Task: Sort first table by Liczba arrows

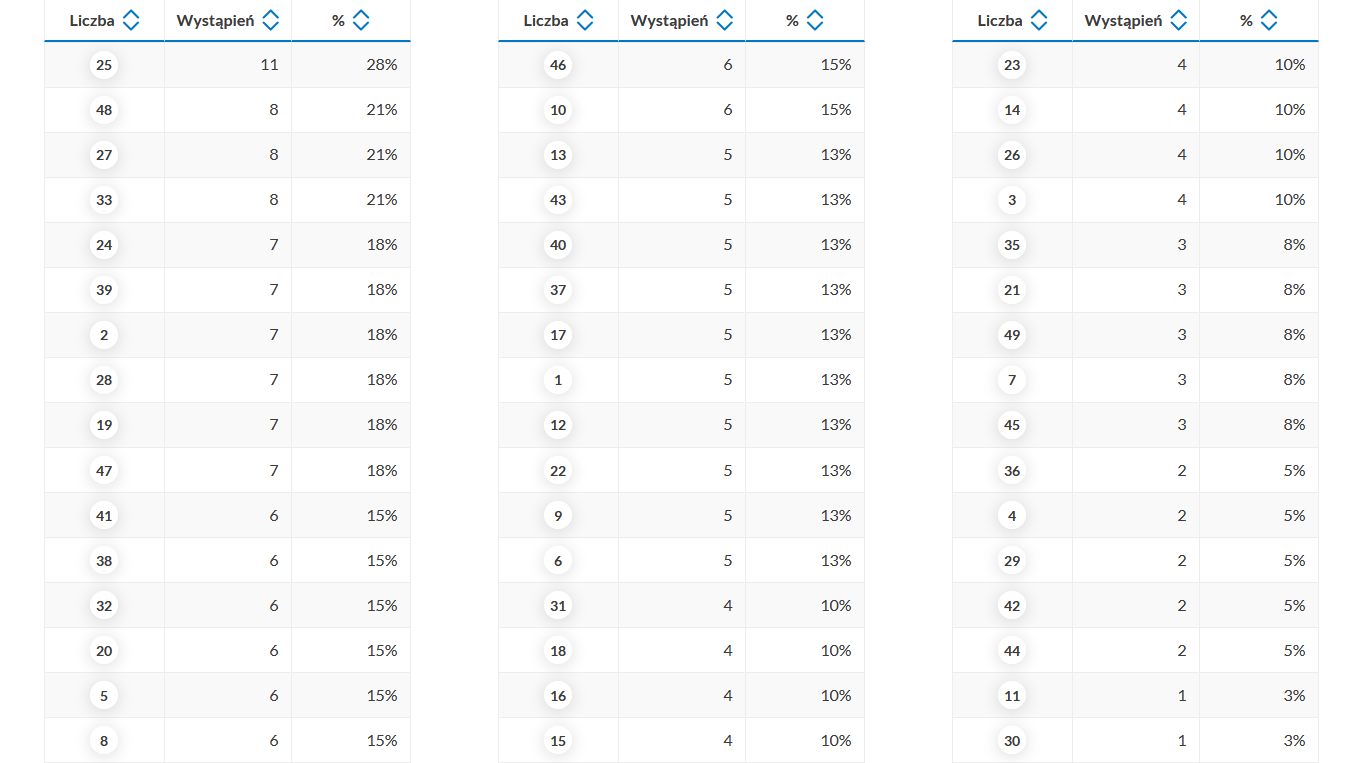Action: point(130,20)
